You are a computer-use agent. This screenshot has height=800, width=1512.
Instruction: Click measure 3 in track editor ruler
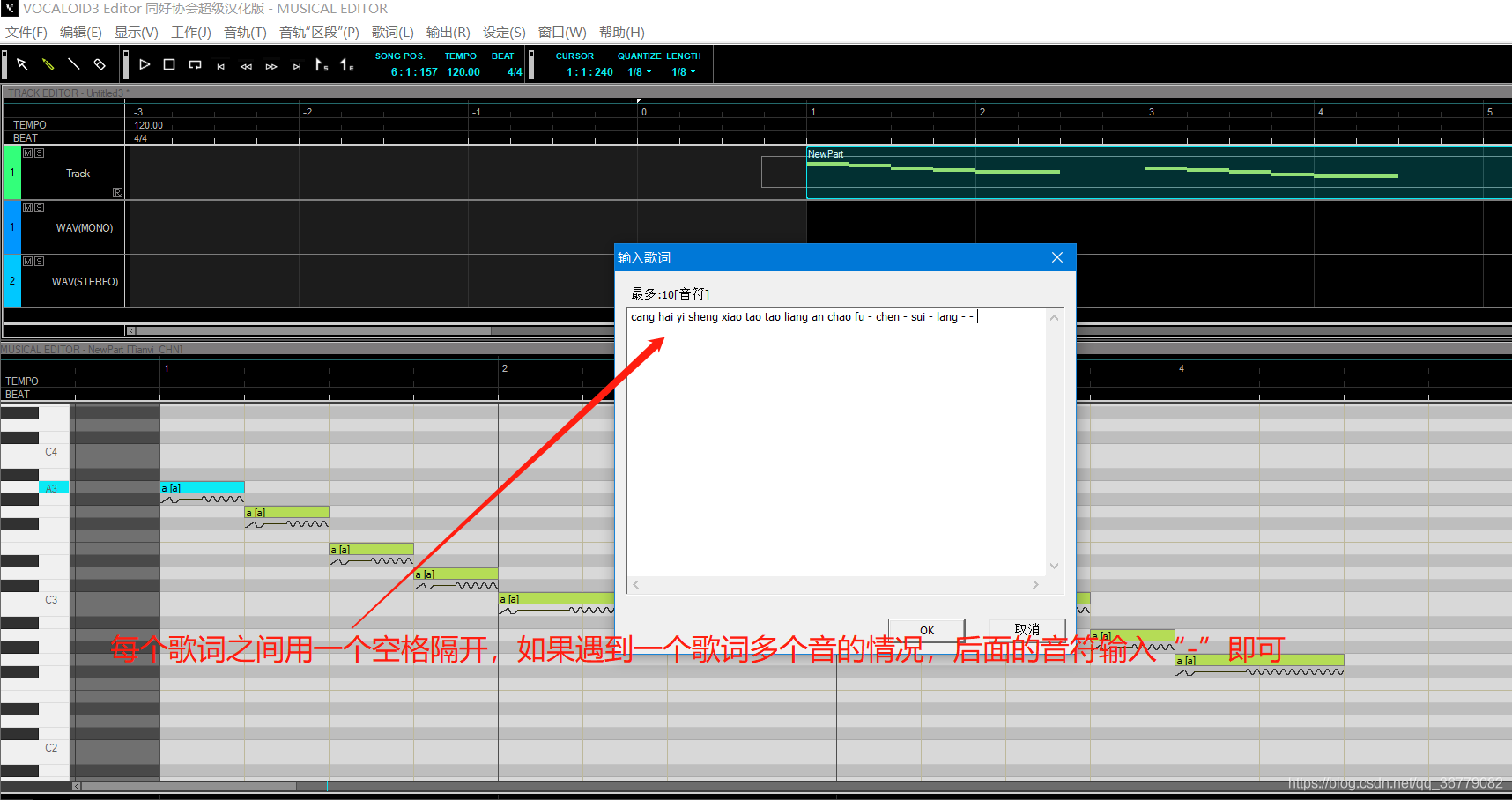(1152, 112)
